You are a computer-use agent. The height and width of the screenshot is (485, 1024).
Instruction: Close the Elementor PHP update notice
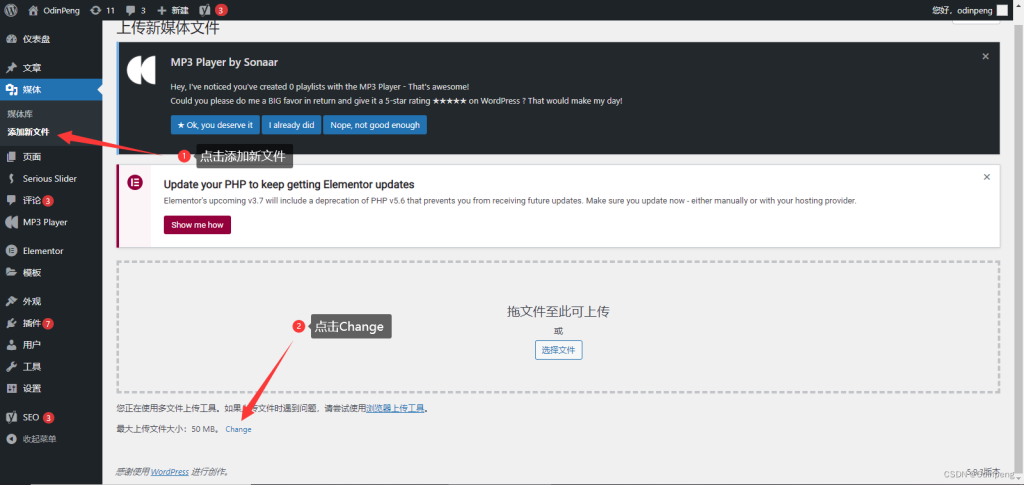986,177
